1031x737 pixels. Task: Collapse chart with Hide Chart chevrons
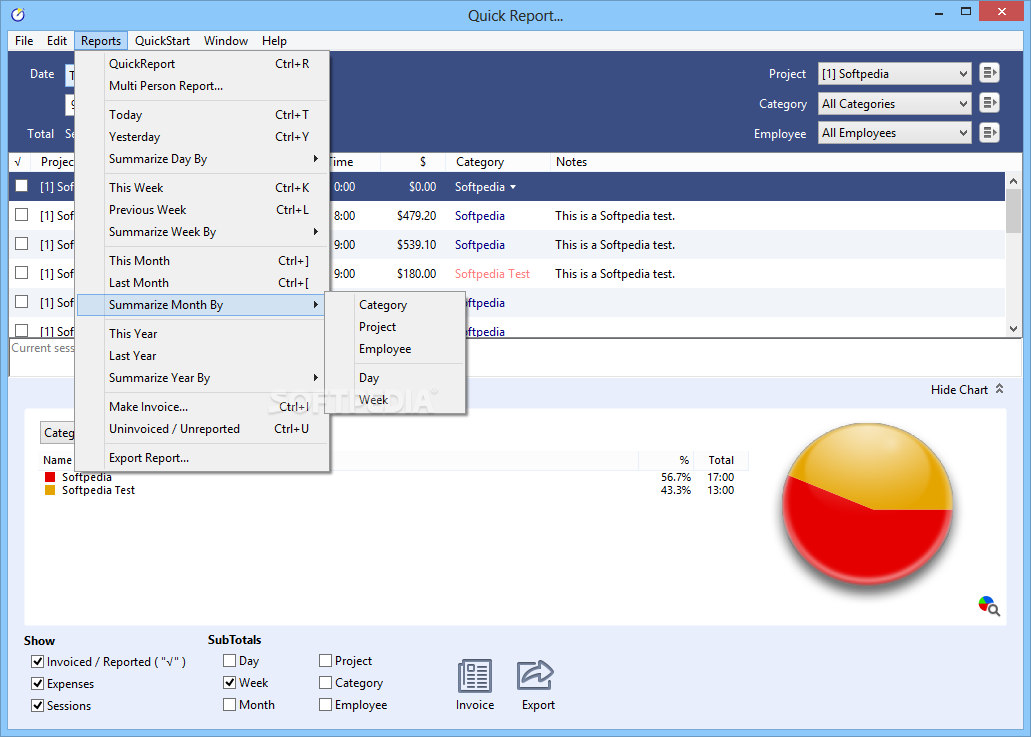tap(999, 389)
